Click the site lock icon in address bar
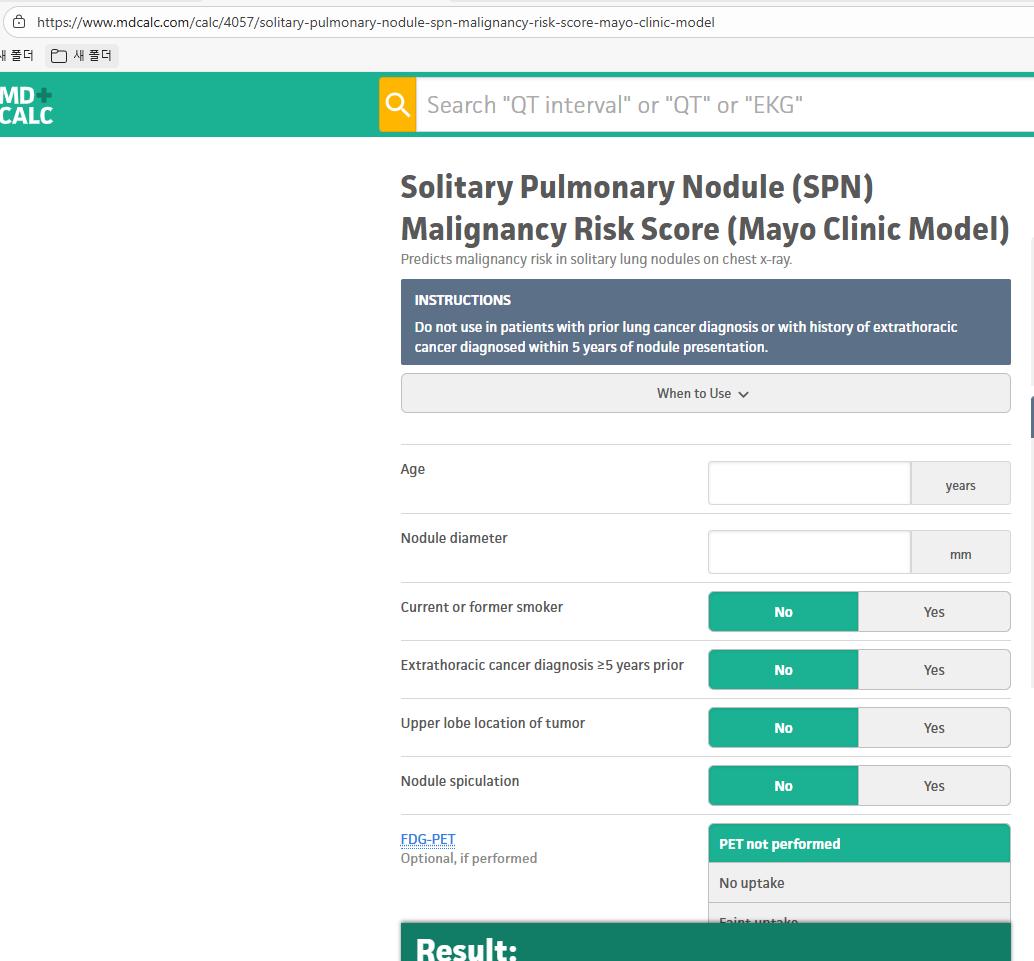The width and height of the screenshot is (1034, 961). click(18, 22)
